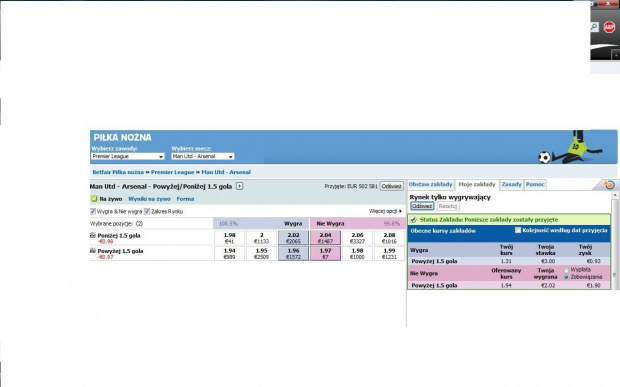Screen dimensions: 620x387
Task: Switch to the Obstaw zakłady tab
Action: [431, 185]
